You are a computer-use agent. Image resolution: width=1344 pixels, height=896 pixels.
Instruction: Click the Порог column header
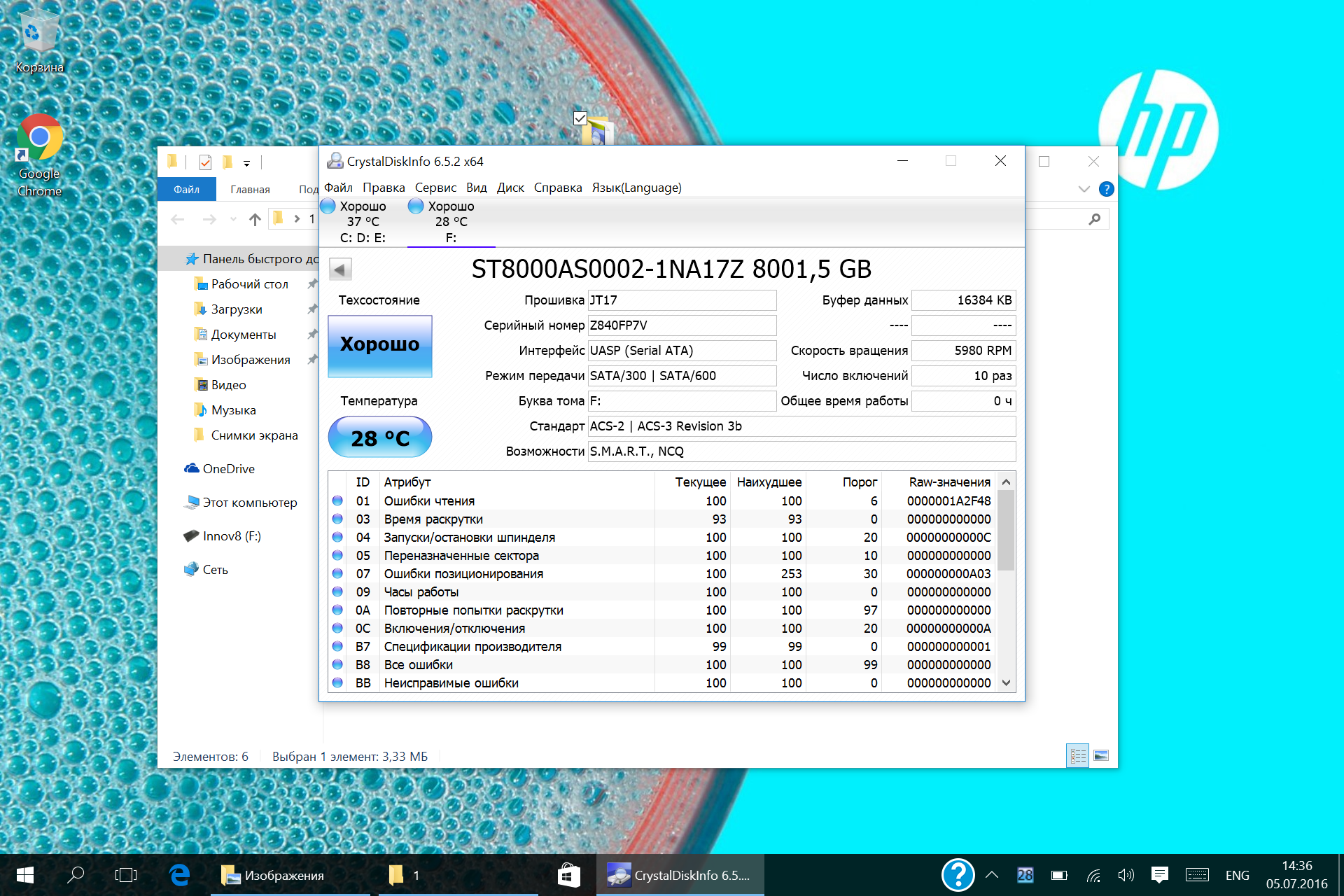coord(843,482)
